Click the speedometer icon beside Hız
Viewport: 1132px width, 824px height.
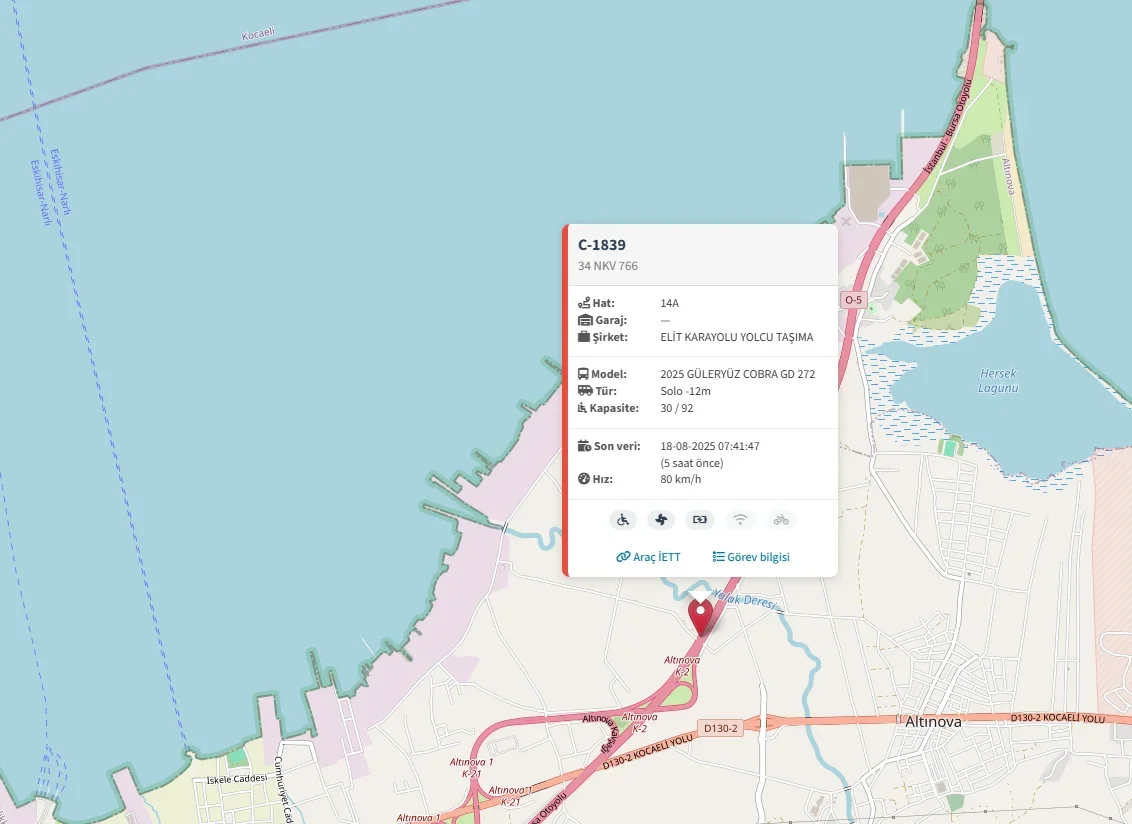584,479
